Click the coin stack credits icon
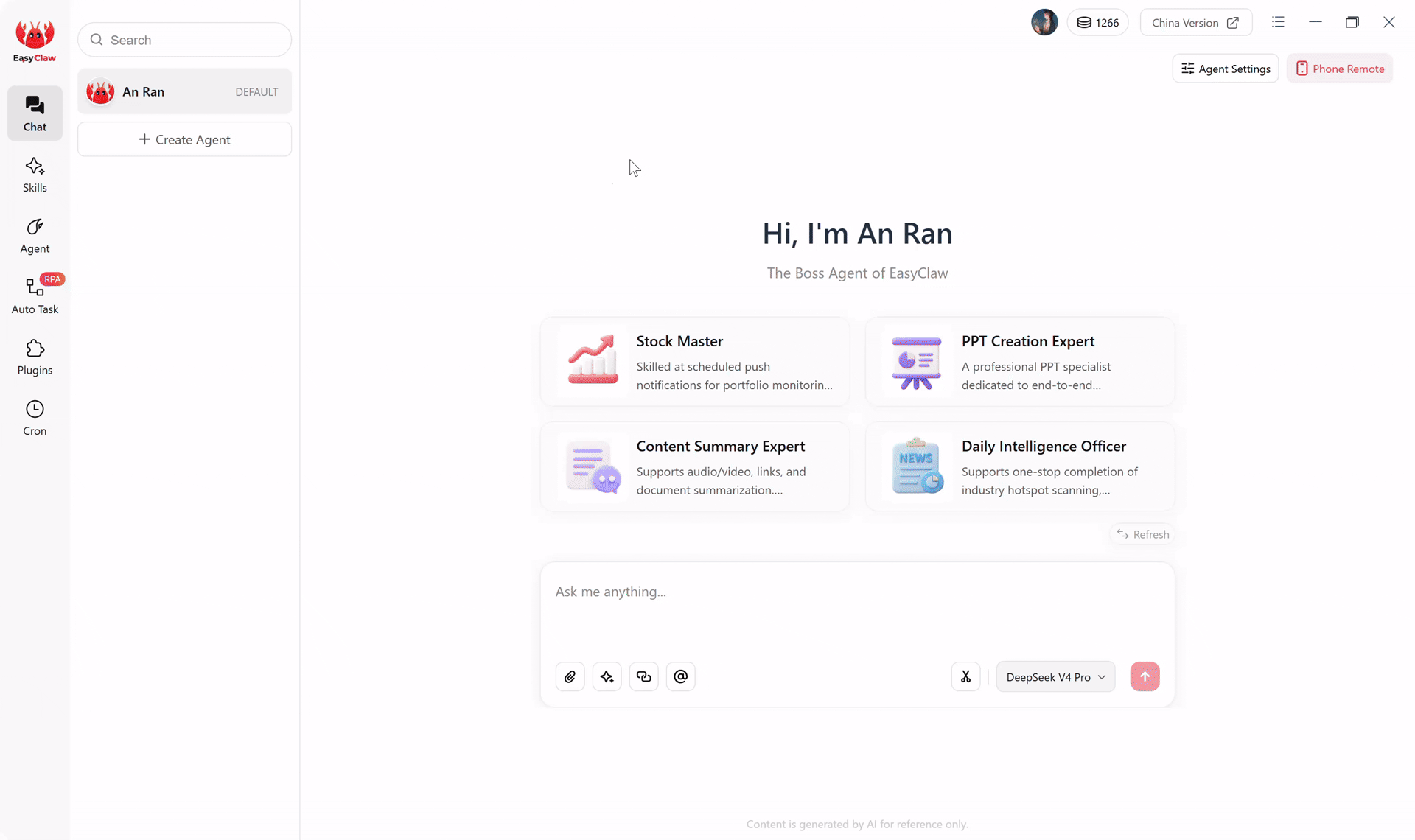 click(x=1083, y=23)
